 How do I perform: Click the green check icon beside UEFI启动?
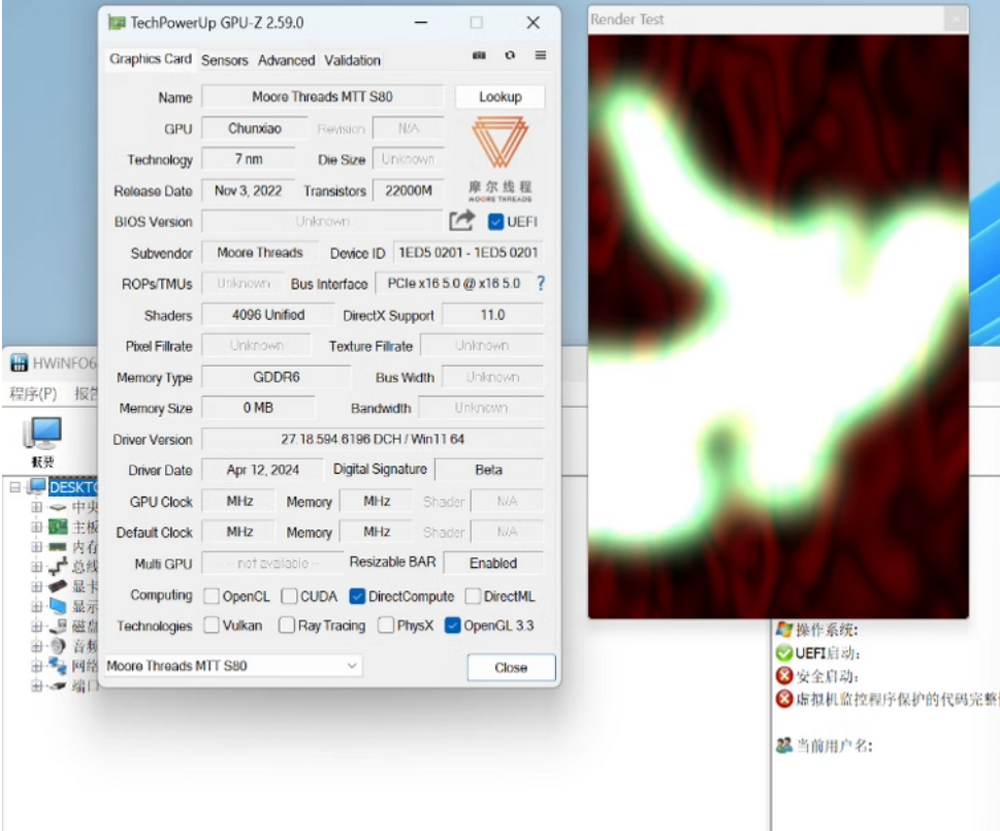tap(784, 653)
